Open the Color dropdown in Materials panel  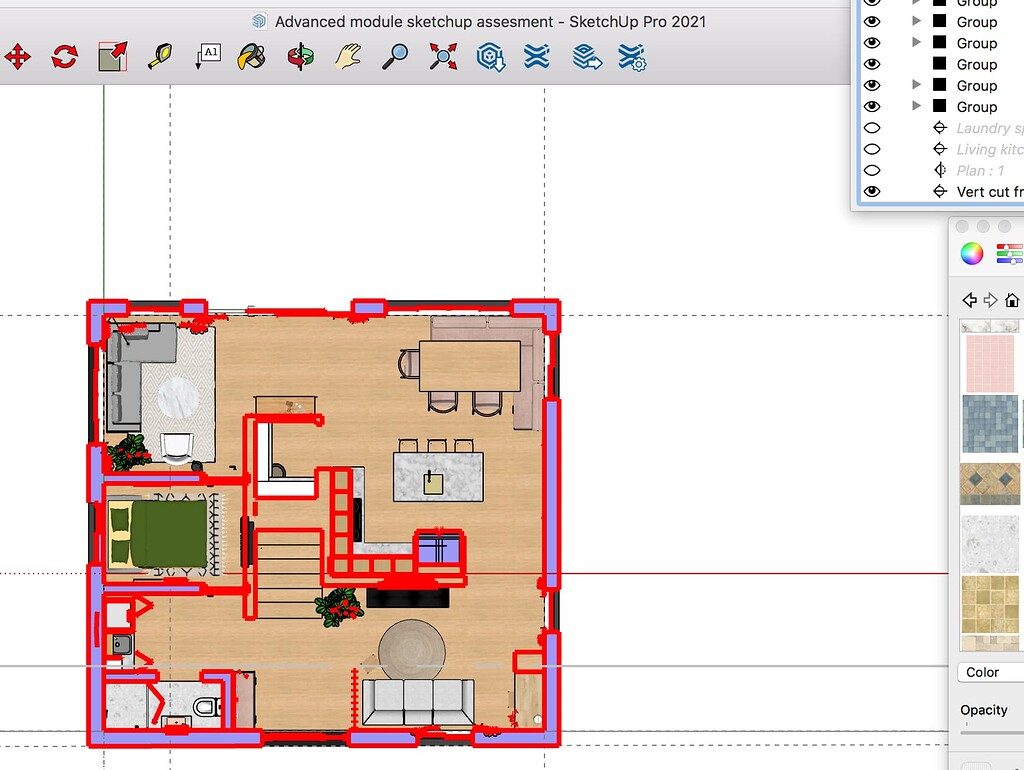(990, 672)
